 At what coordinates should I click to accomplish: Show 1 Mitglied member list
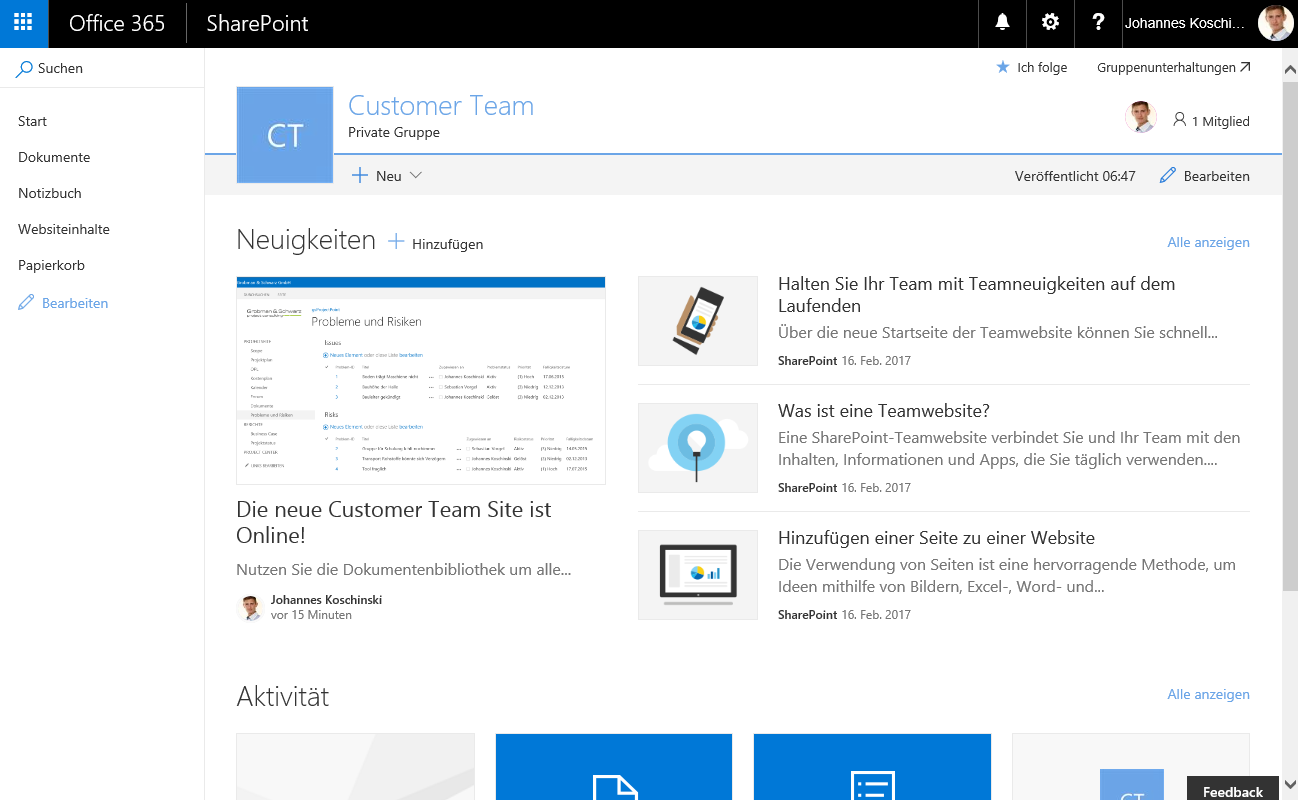(1211, 121)
